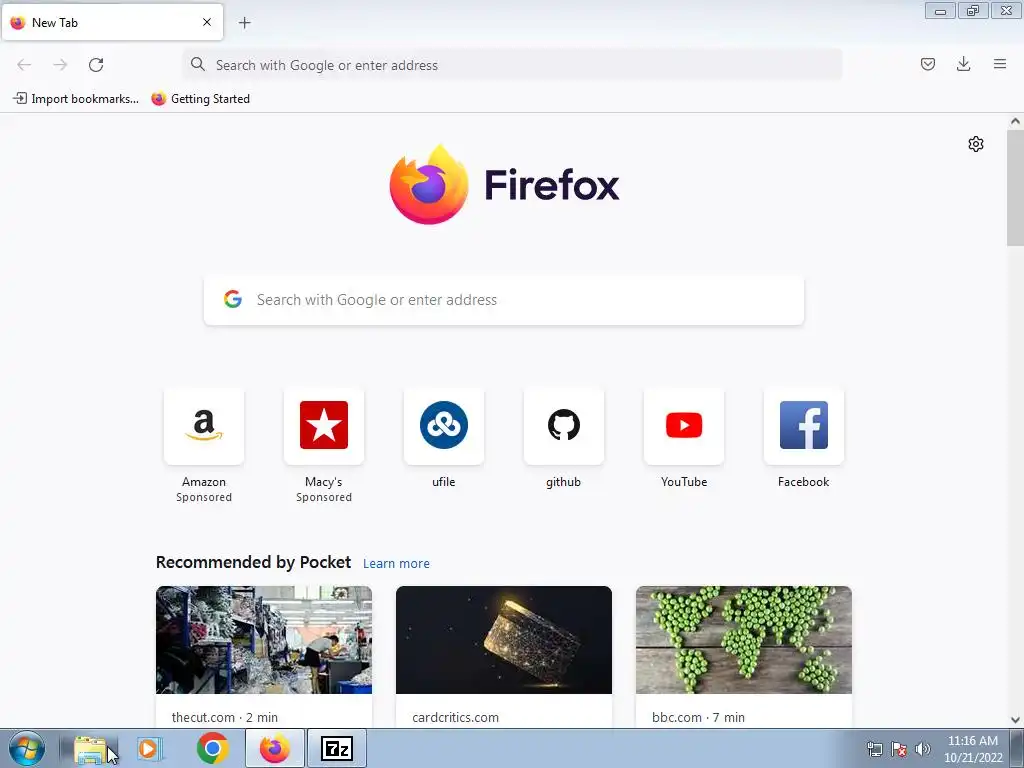Open the Firefox application menu
Viewport: 1024px width, 768px height.
[x=1000, y=64]
